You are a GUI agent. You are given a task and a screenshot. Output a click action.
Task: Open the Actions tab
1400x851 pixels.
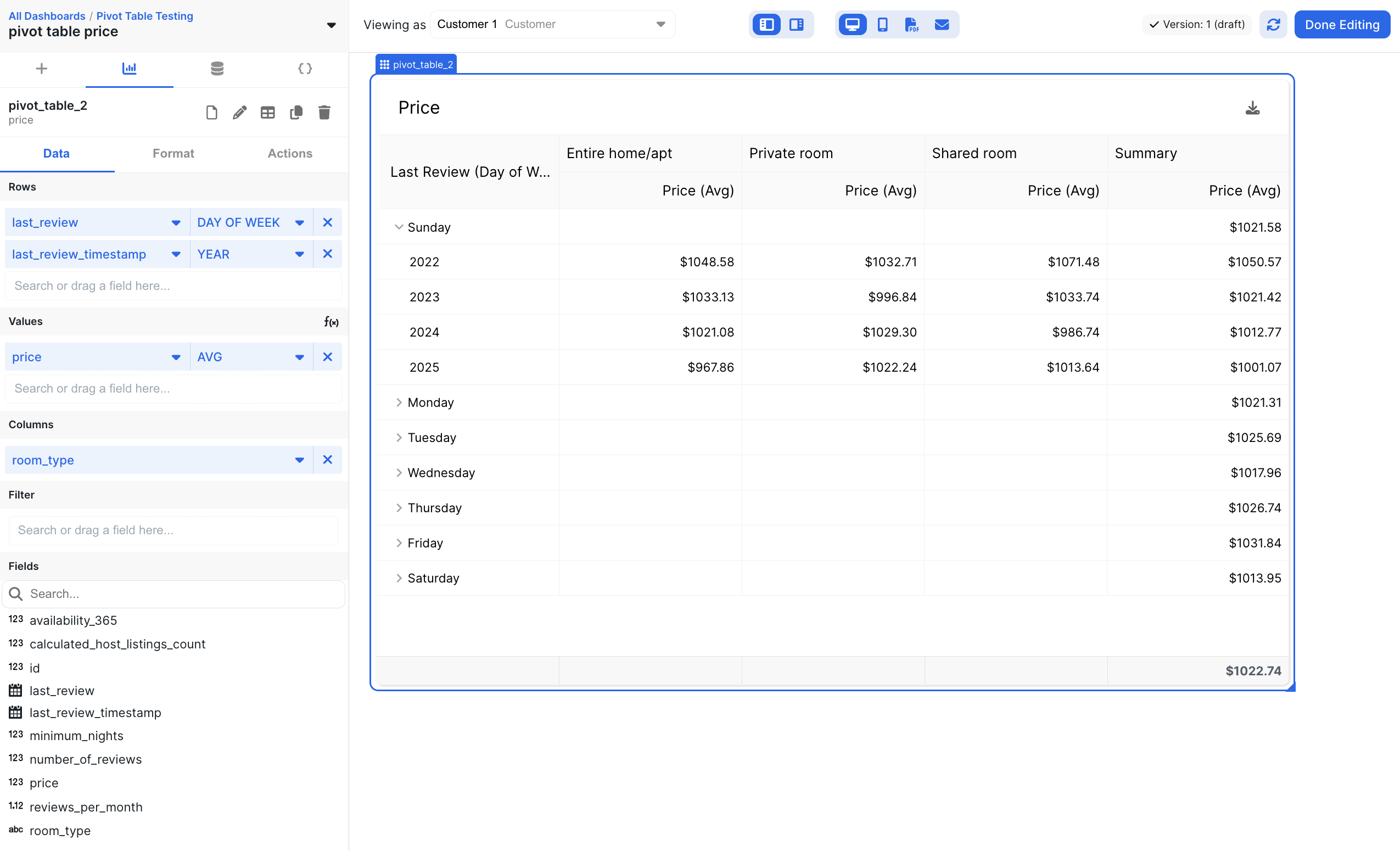[x=290, y=153]
